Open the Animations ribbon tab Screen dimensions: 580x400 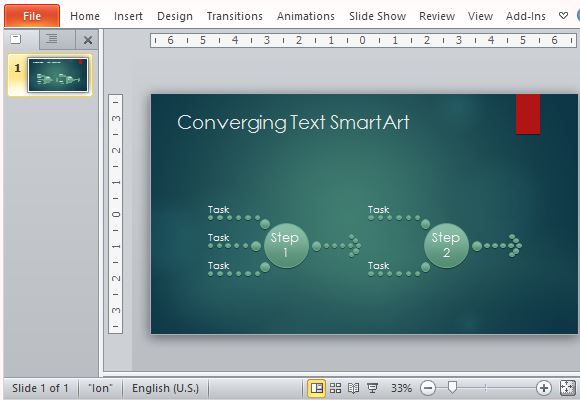[306, 16]
